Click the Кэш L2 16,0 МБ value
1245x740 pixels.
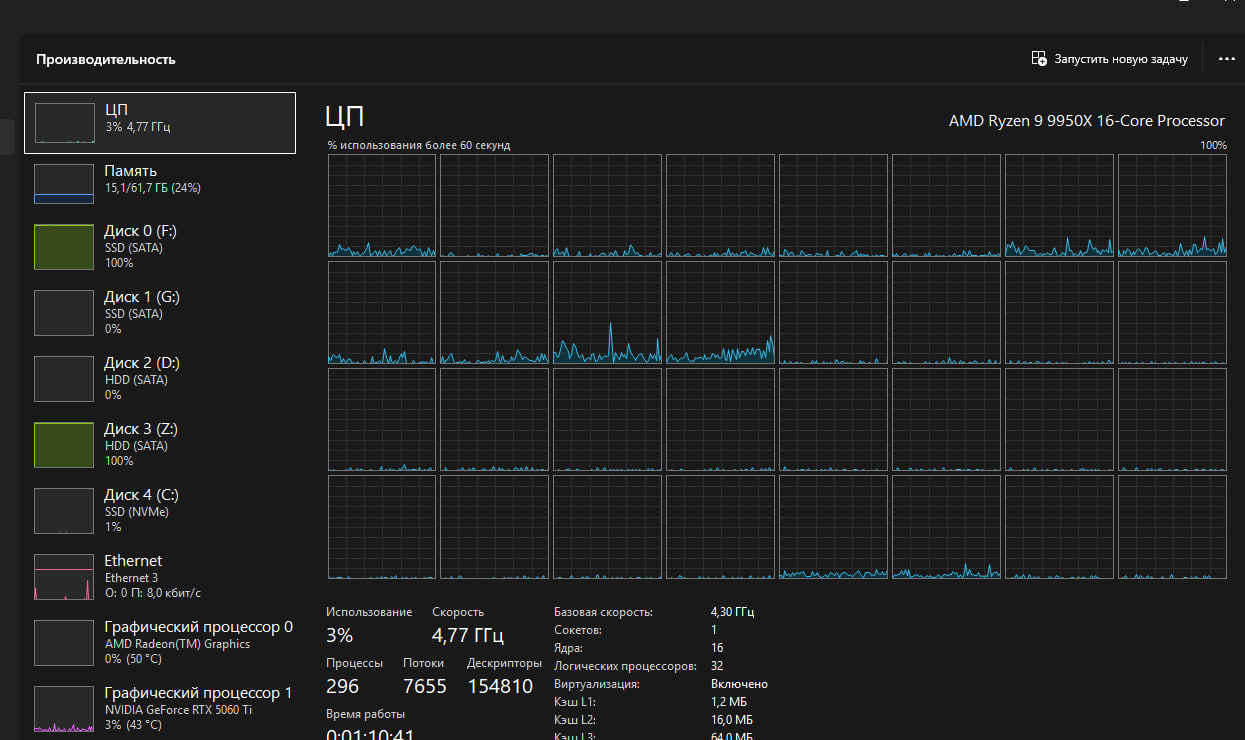click(732, 720)
